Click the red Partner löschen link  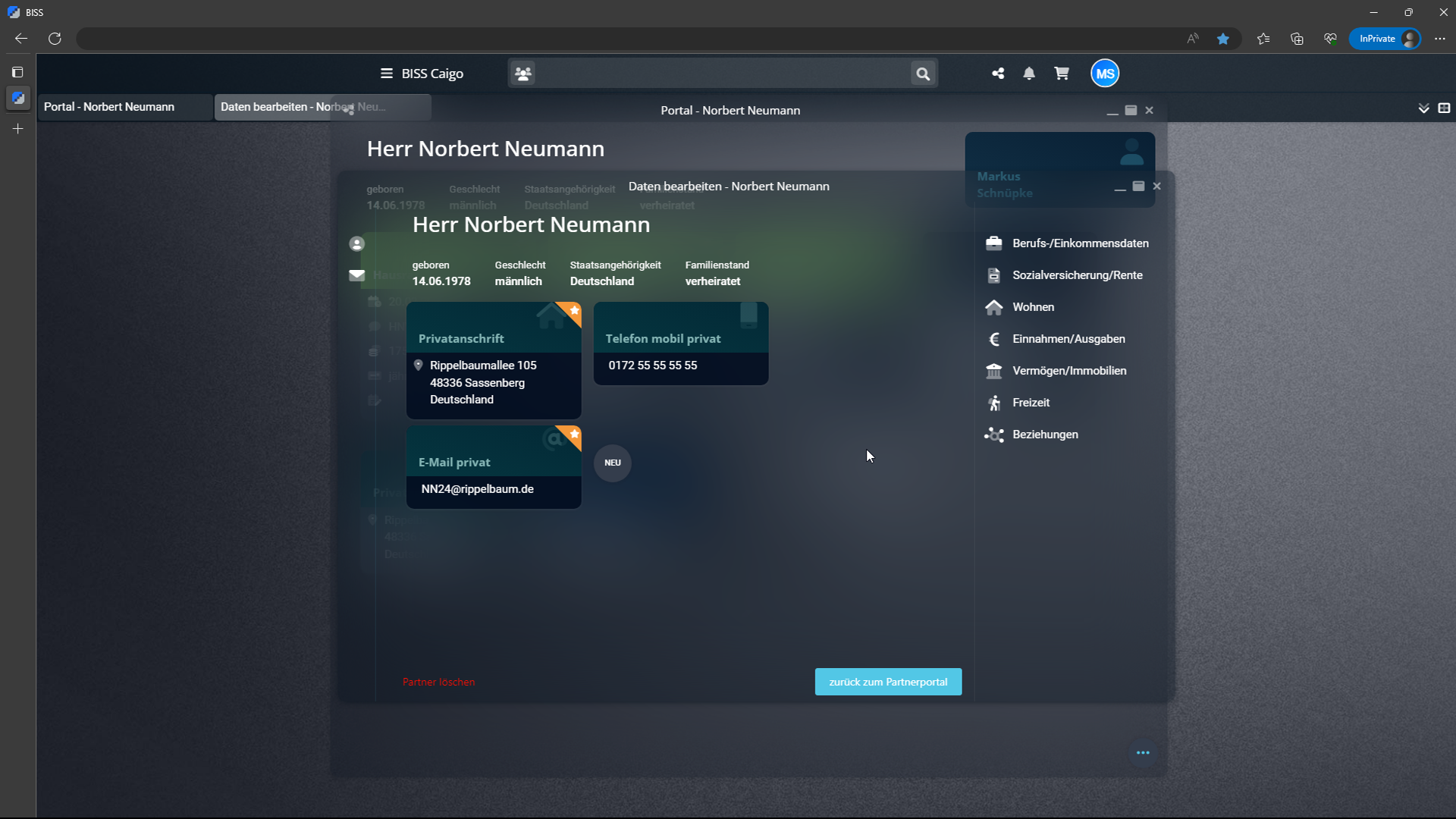(x=438, y=682)
